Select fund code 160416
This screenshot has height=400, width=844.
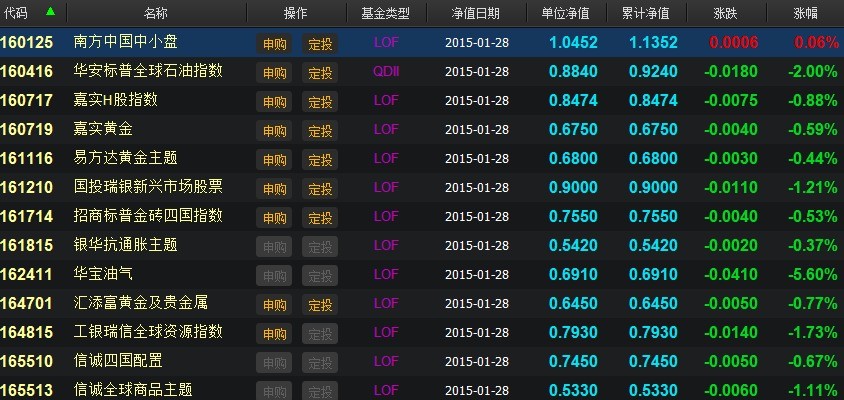tap(27, 72)
